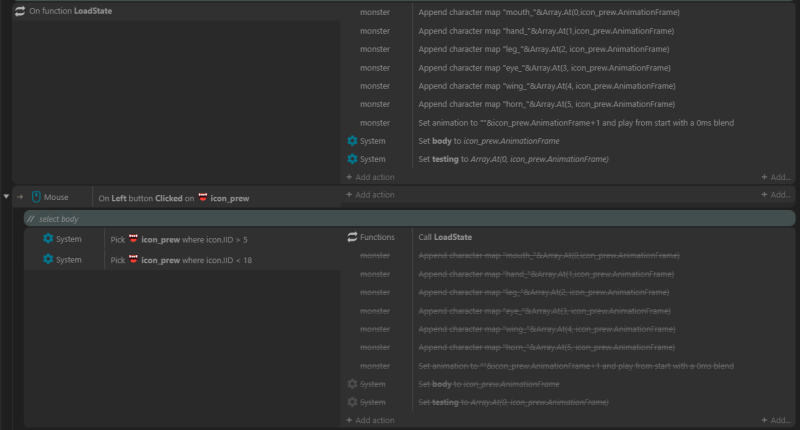Click icon_prew sprite icon in IID > 5 row
The height and width of the screenshot is (430, 800).
133,239
